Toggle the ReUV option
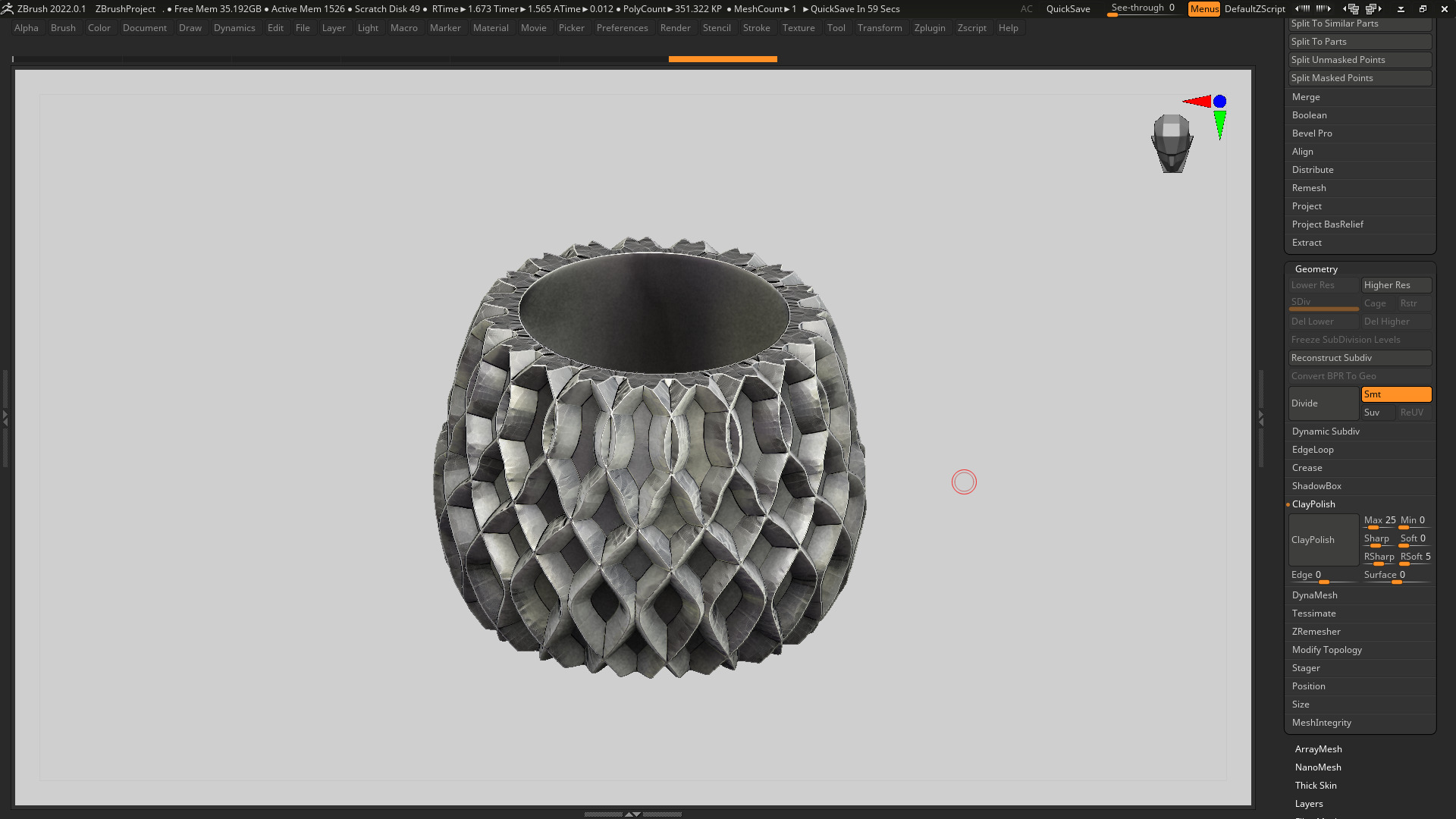This screenshot has width=1456, height=819. pyautogui.click(x=1414, y=413)
